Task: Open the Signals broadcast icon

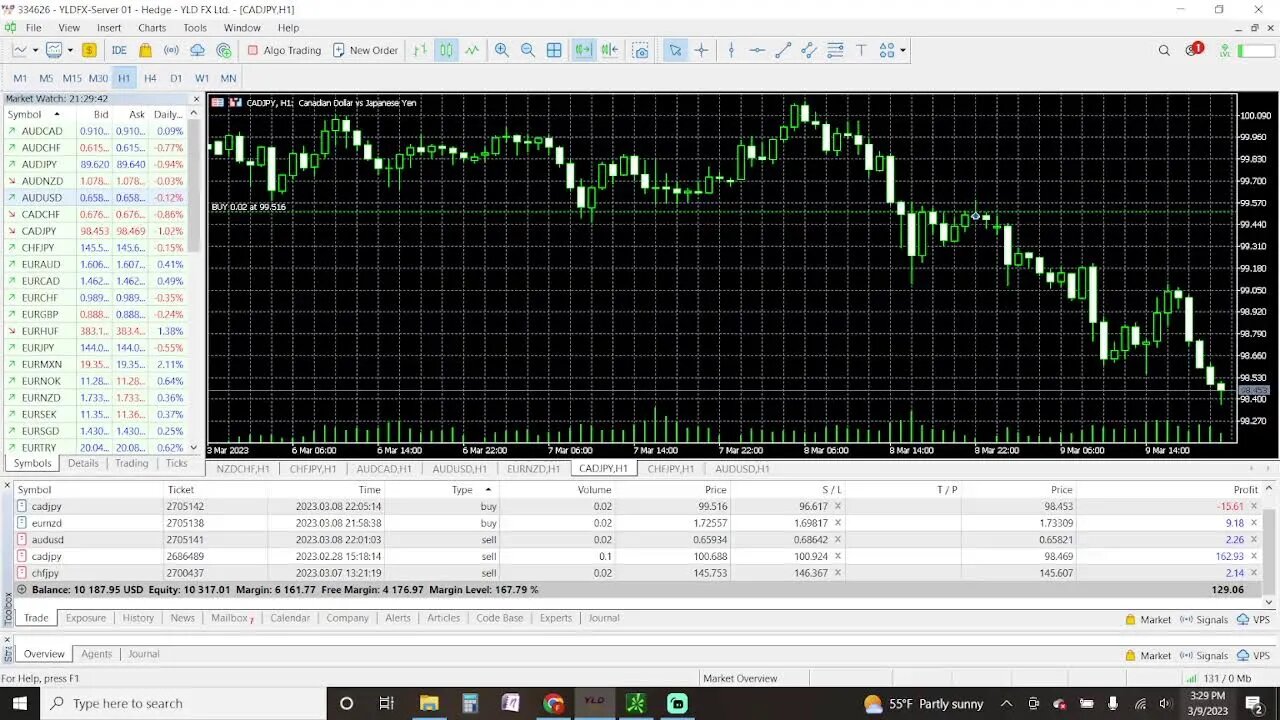Action: pos(171,50)
